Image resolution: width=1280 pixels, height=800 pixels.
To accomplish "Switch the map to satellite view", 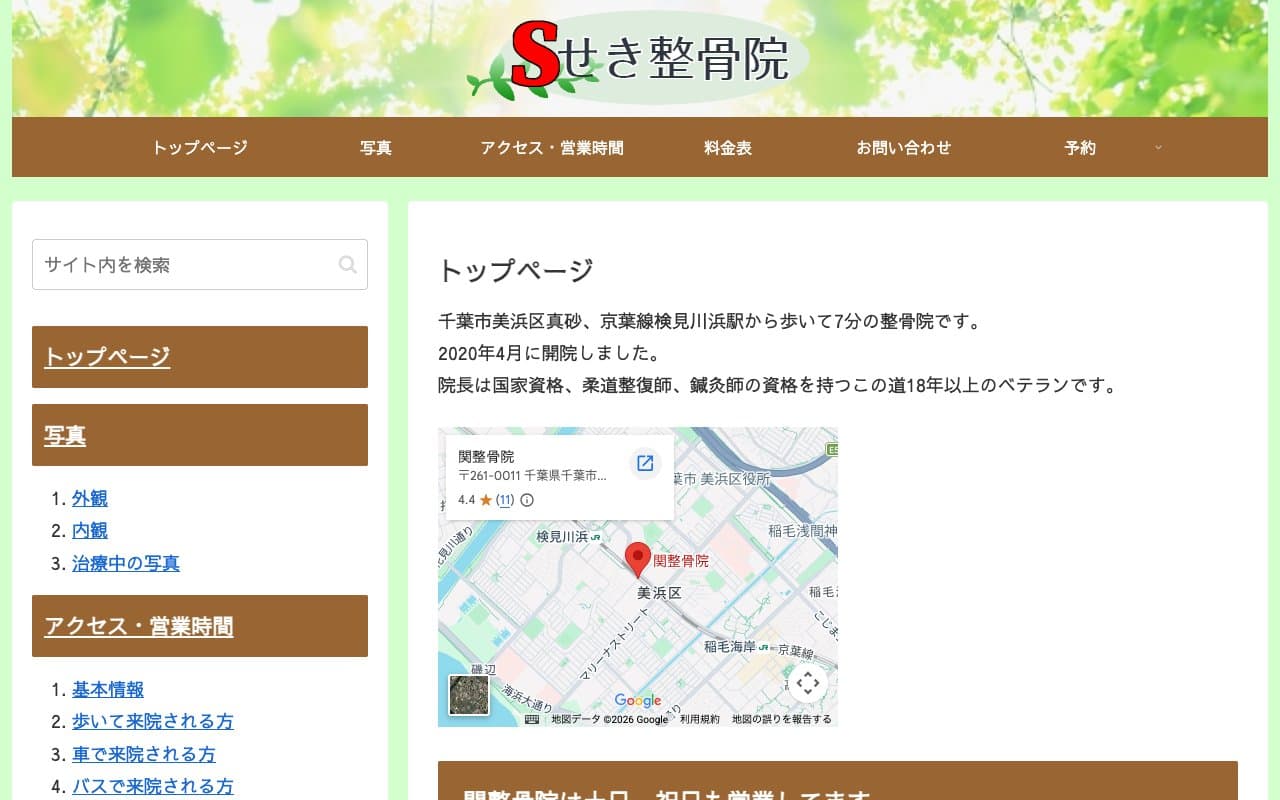I will (x=469, y=696).
